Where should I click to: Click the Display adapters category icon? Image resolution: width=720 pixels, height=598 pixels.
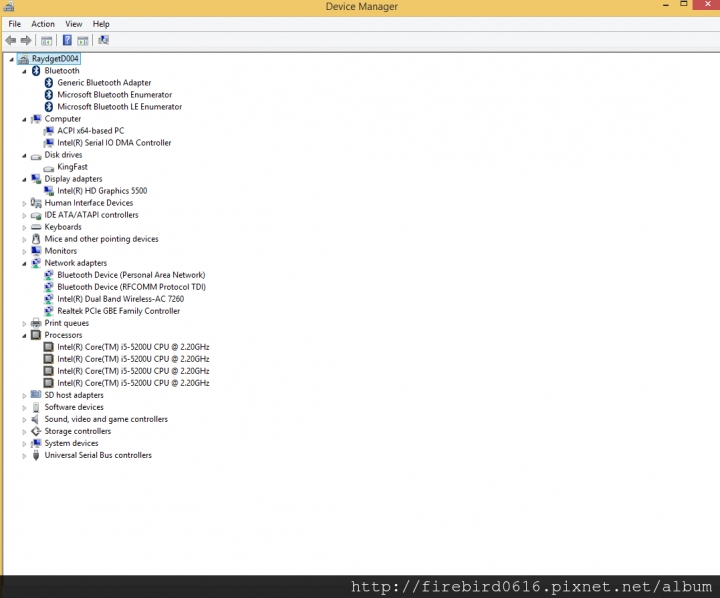click(x=36, y=179)
